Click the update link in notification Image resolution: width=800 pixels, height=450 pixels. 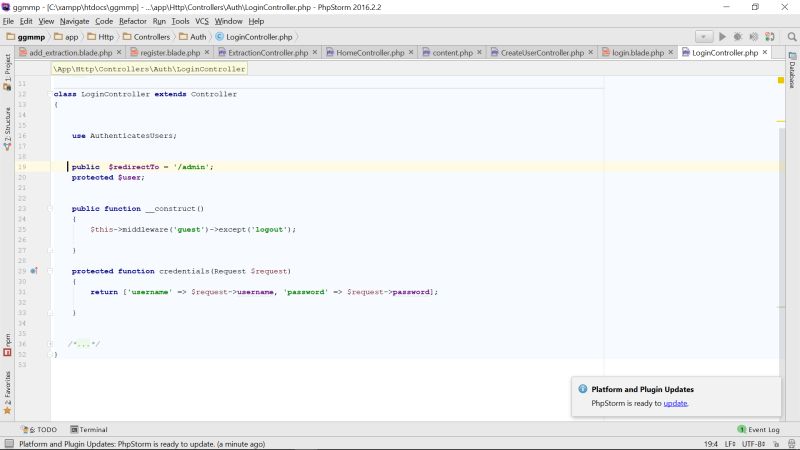tap(675, 403)
